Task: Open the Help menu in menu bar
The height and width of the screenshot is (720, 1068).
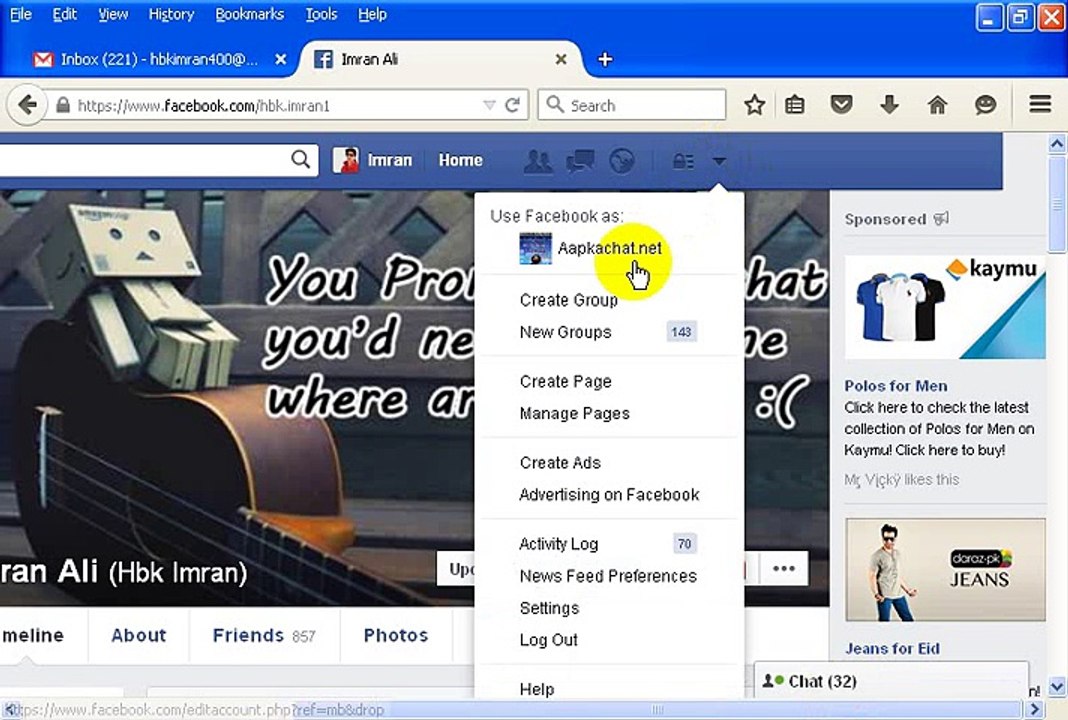Action: pyautogui.click(x=373, y=14)
